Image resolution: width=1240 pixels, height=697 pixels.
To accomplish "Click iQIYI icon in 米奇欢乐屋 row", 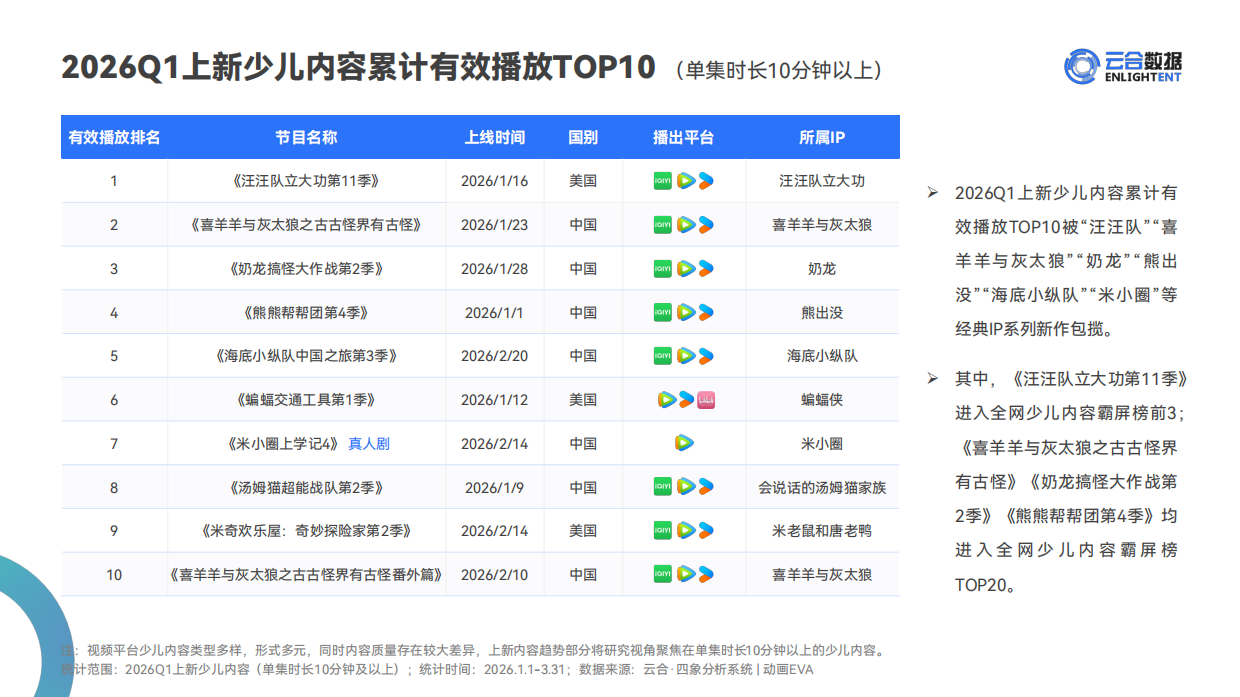I will pos(662,530).
